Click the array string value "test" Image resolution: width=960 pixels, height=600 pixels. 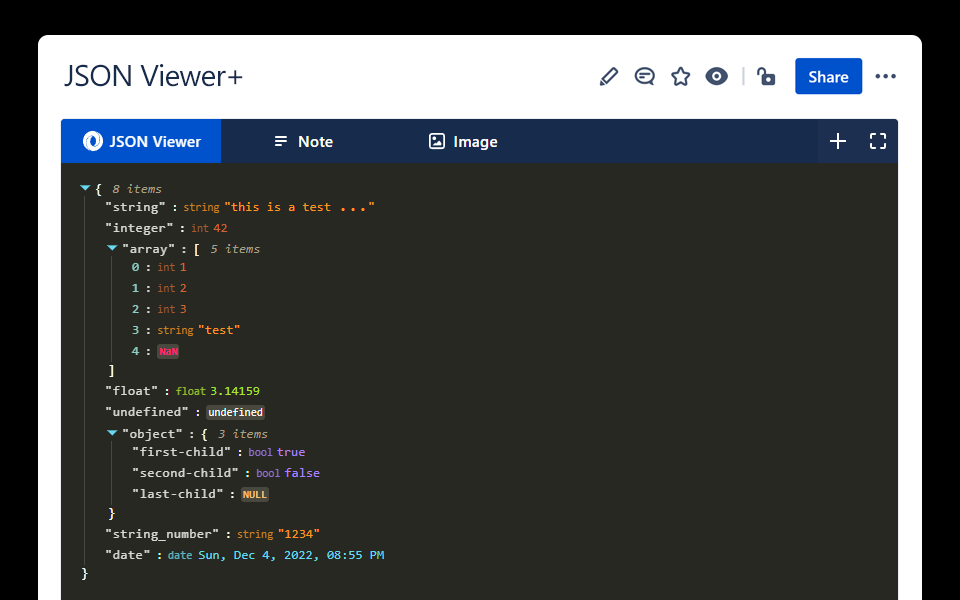click(x=219, y=330)
